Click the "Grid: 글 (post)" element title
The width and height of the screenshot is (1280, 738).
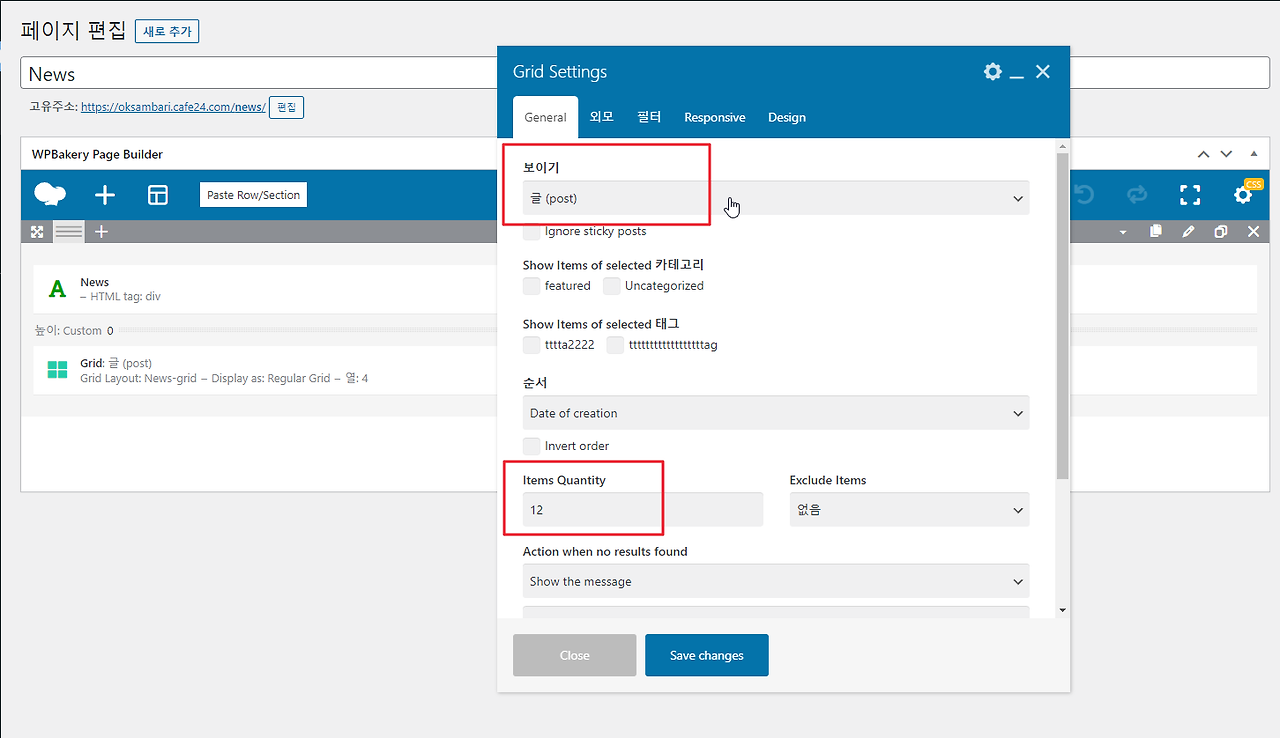pyautogui.click(x=116, y=363)
